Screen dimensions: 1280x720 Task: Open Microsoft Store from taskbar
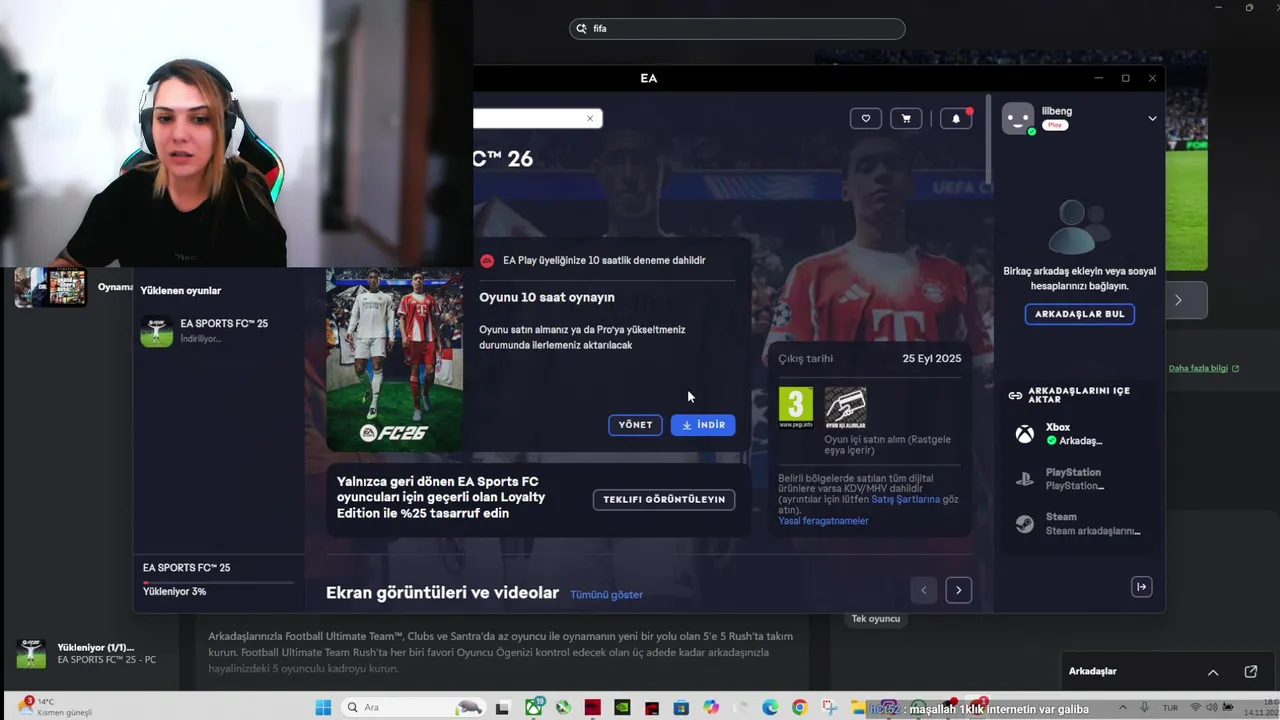point(681,707)
